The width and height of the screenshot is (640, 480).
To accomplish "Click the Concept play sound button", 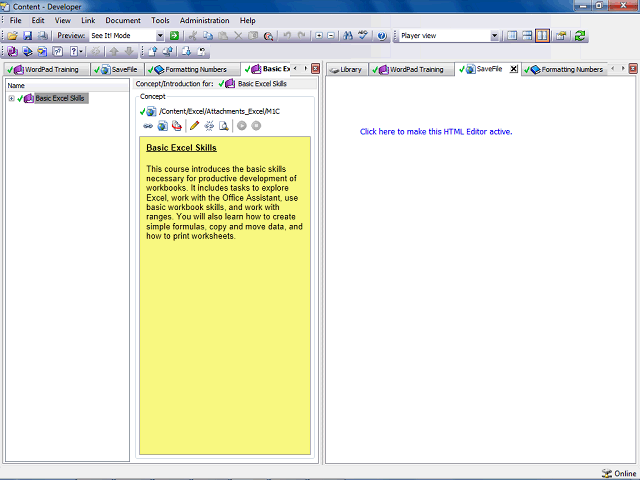I will (x=242, y=126).
